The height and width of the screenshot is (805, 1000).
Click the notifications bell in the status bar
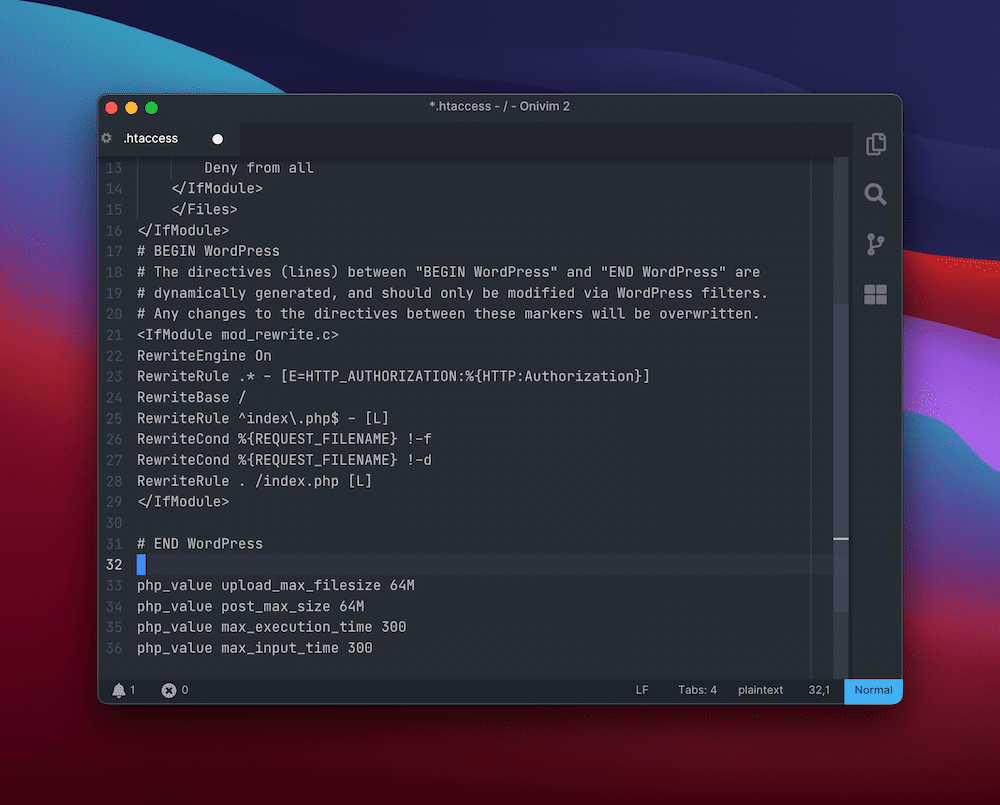coord(121,690)
